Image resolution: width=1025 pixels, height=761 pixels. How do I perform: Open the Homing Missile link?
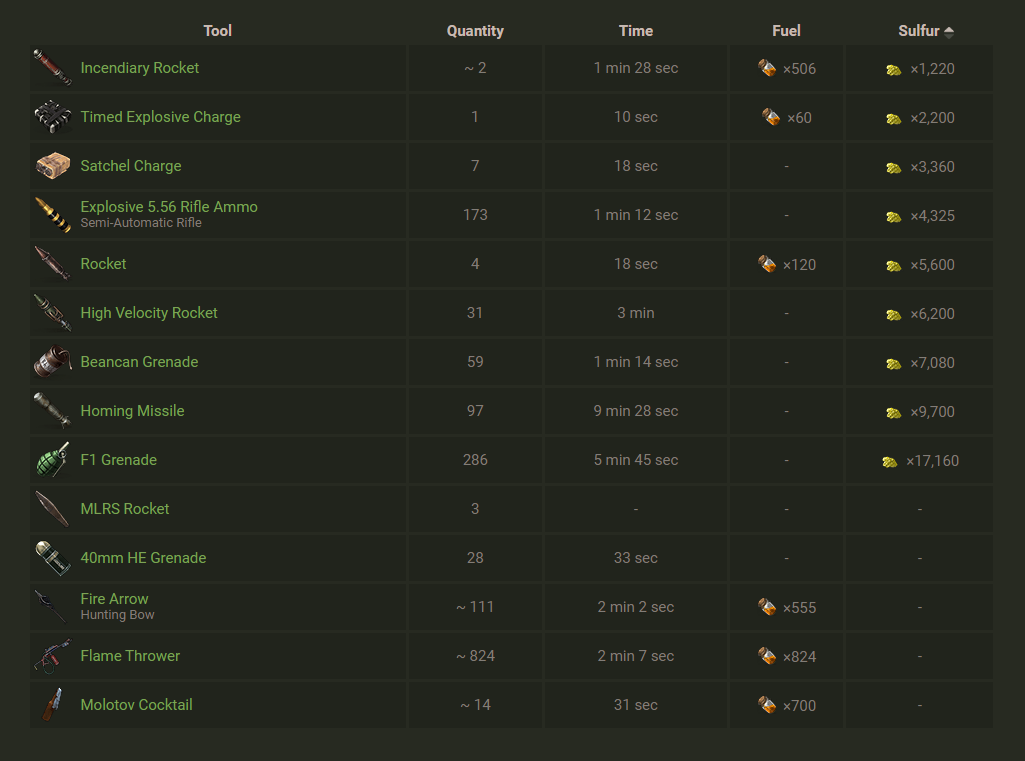(132, 411)
